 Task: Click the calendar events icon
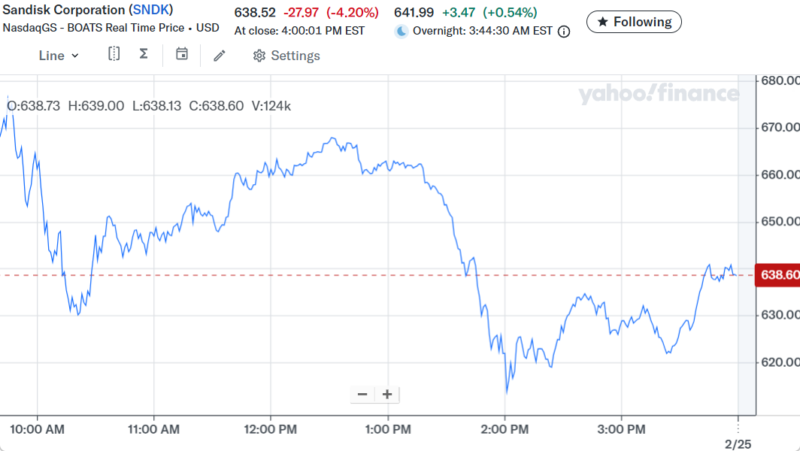(x=181, y=54)
